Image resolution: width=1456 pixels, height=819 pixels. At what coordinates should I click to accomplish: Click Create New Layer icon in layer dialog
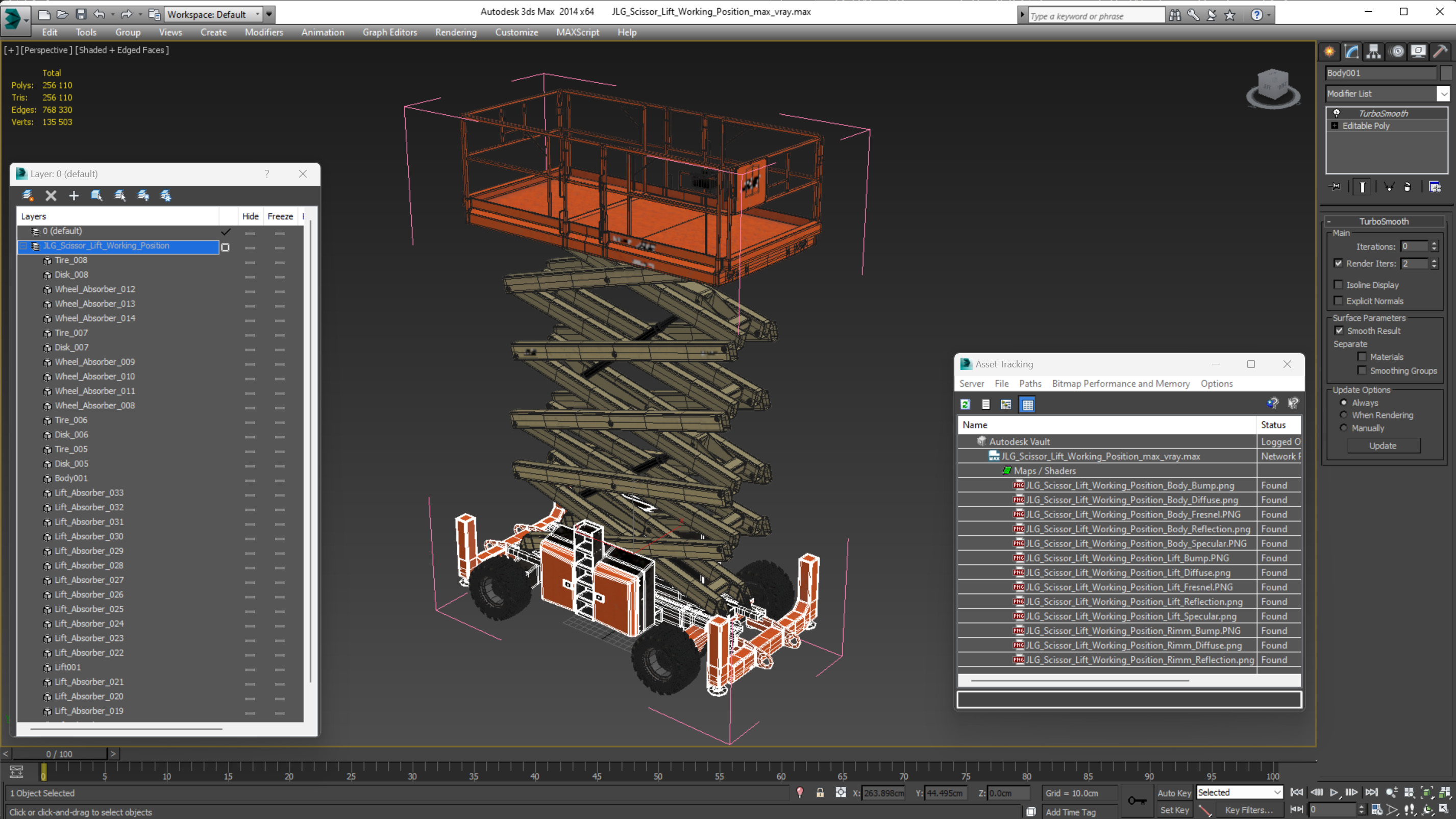coord(27,195)
